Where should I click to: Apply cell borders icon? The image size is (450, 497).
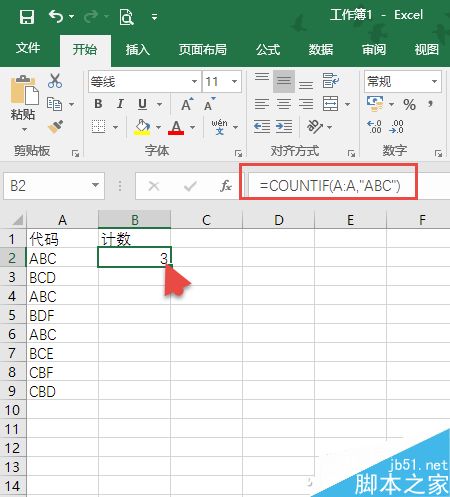99,127
